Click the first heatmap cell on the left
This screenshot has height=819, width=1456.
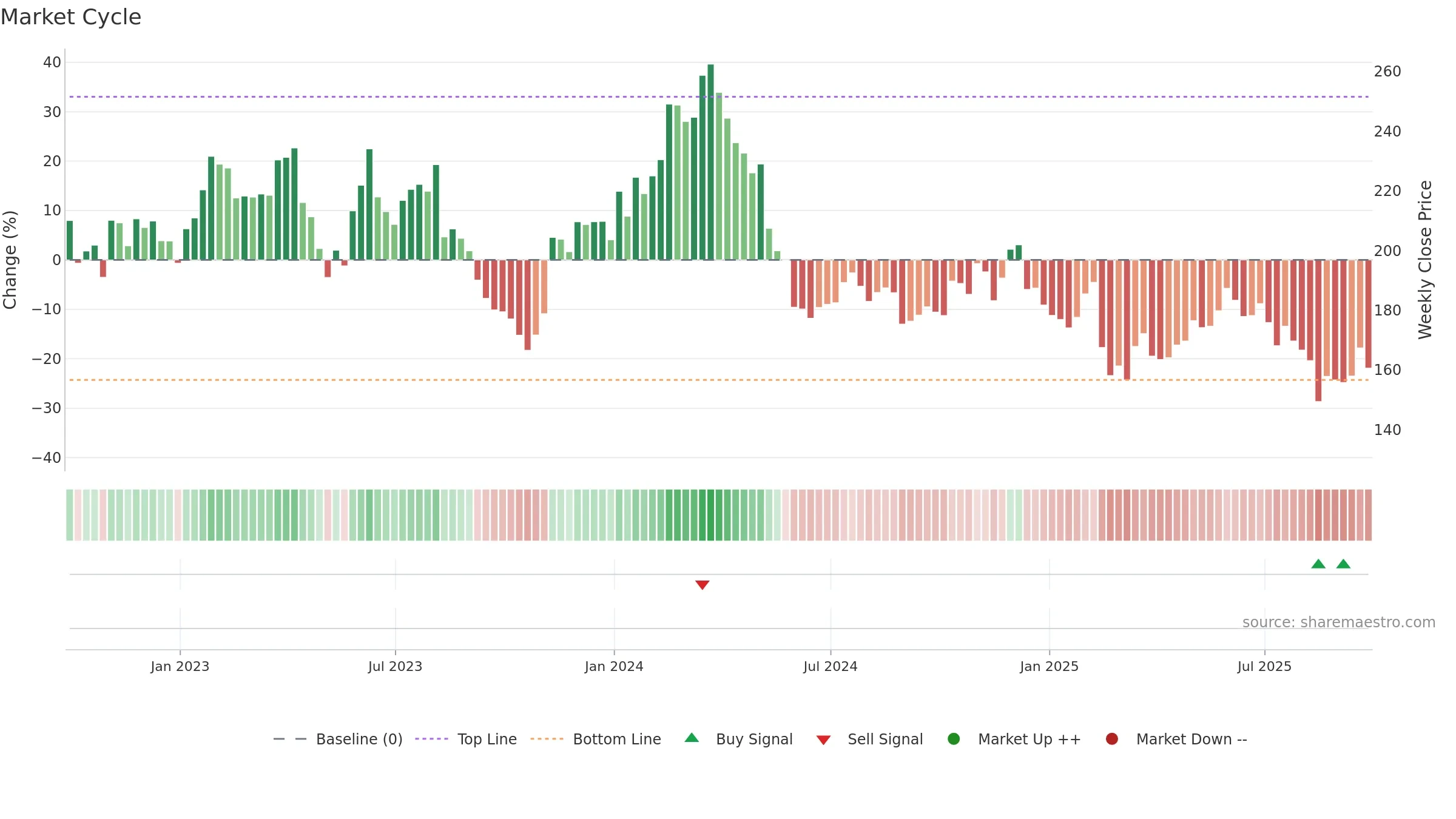click(70, 515)
